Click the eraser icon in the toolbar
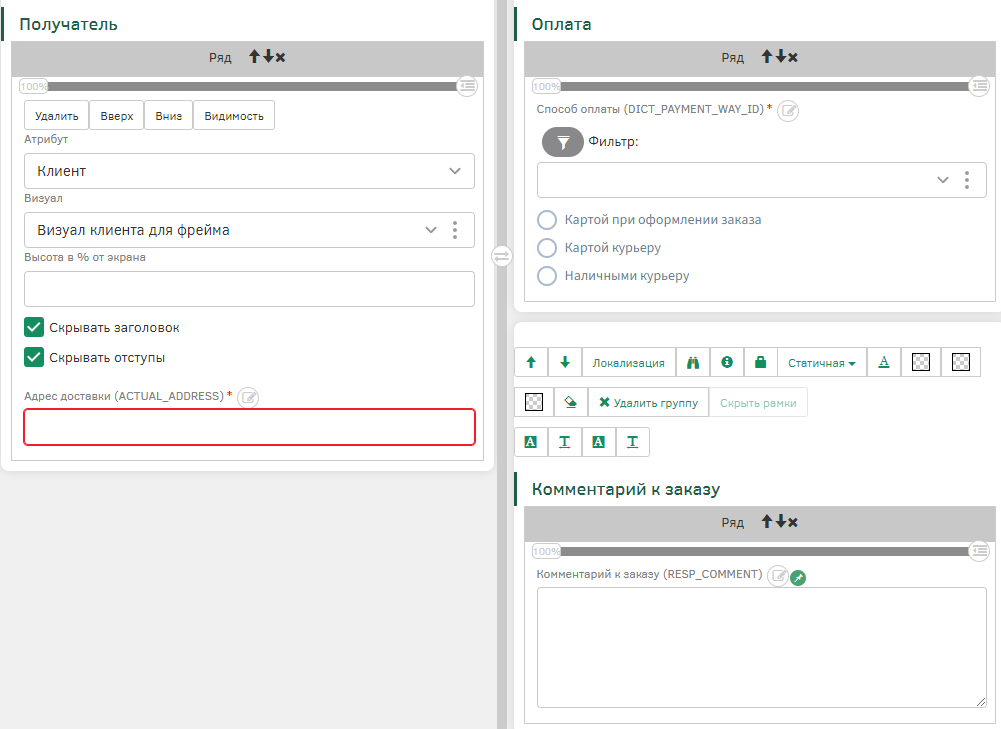1001x729 pixels. 569,402
